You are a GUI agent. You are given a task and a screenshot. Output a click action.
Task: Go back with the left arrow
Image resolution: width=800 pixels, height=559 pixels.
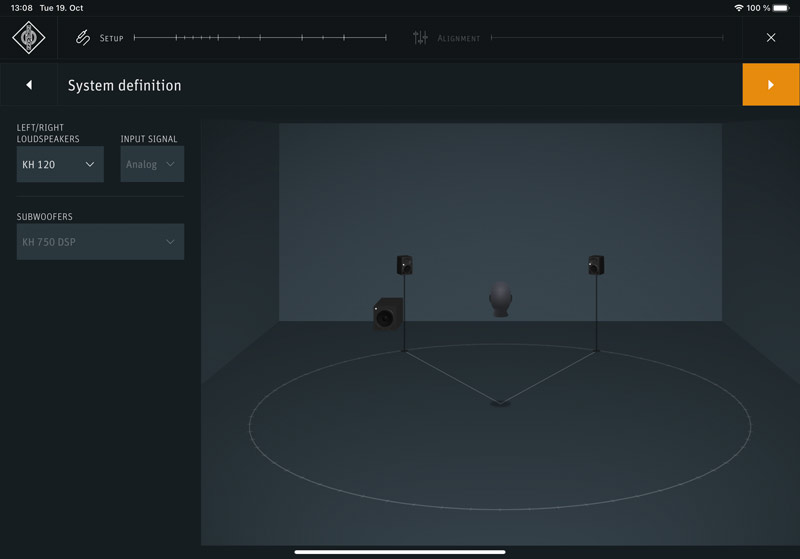click(x=29, y=85)
